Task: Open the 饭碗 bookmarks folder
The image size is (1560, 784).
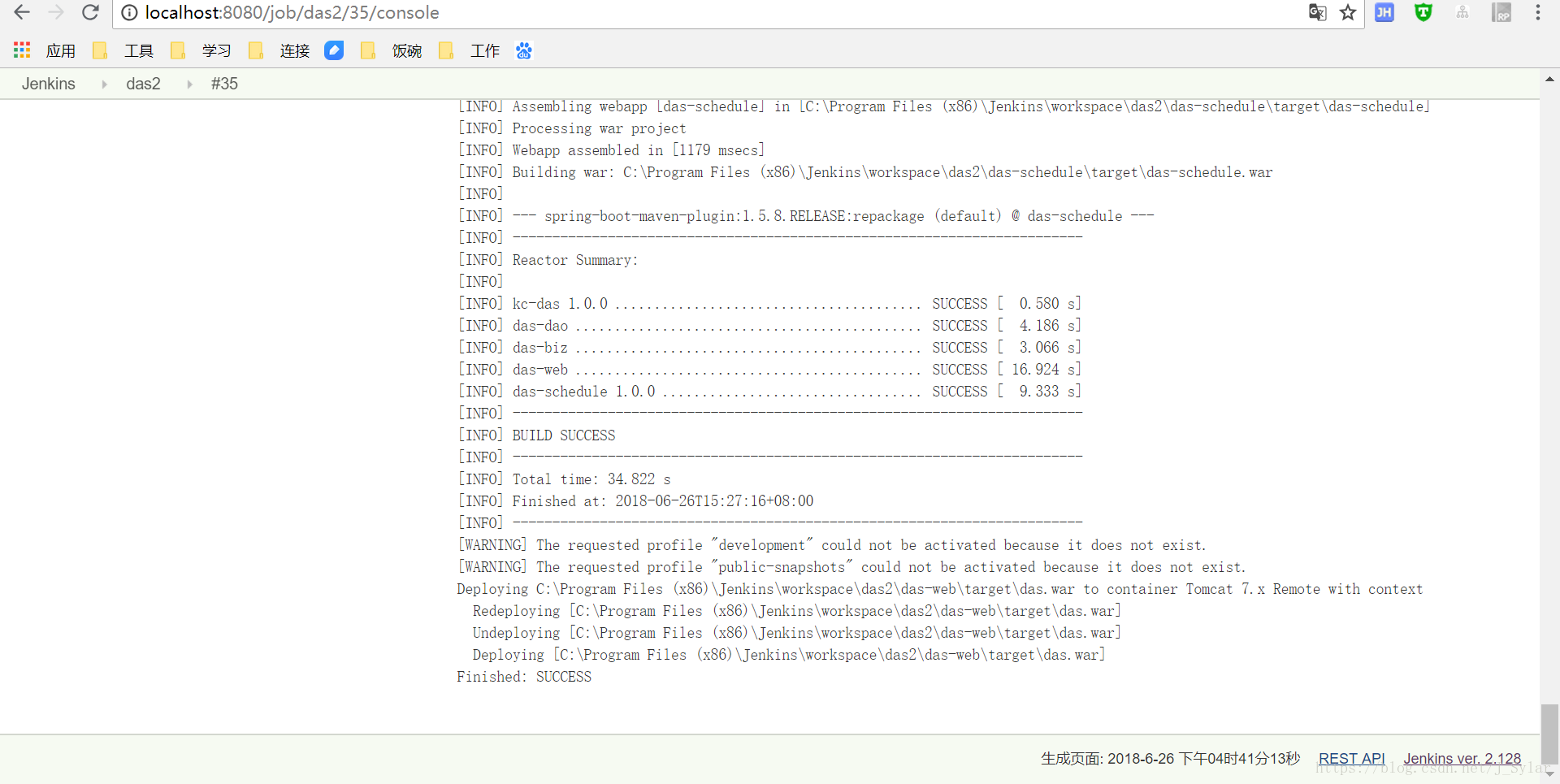Action: coord(392,50)
